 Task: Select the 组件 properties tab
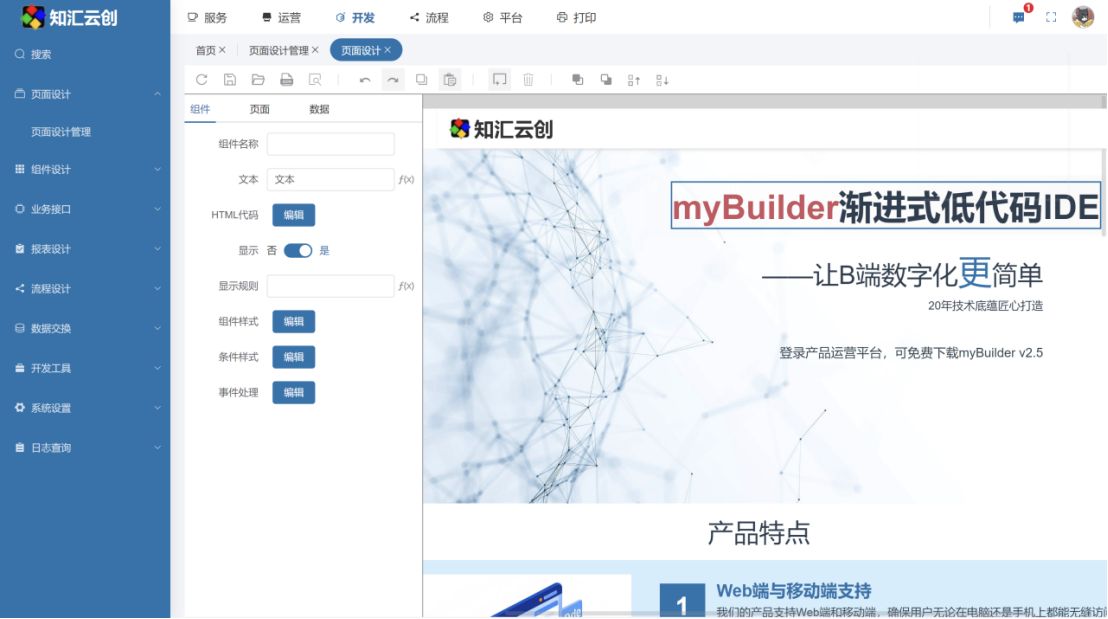coord(200,109)
